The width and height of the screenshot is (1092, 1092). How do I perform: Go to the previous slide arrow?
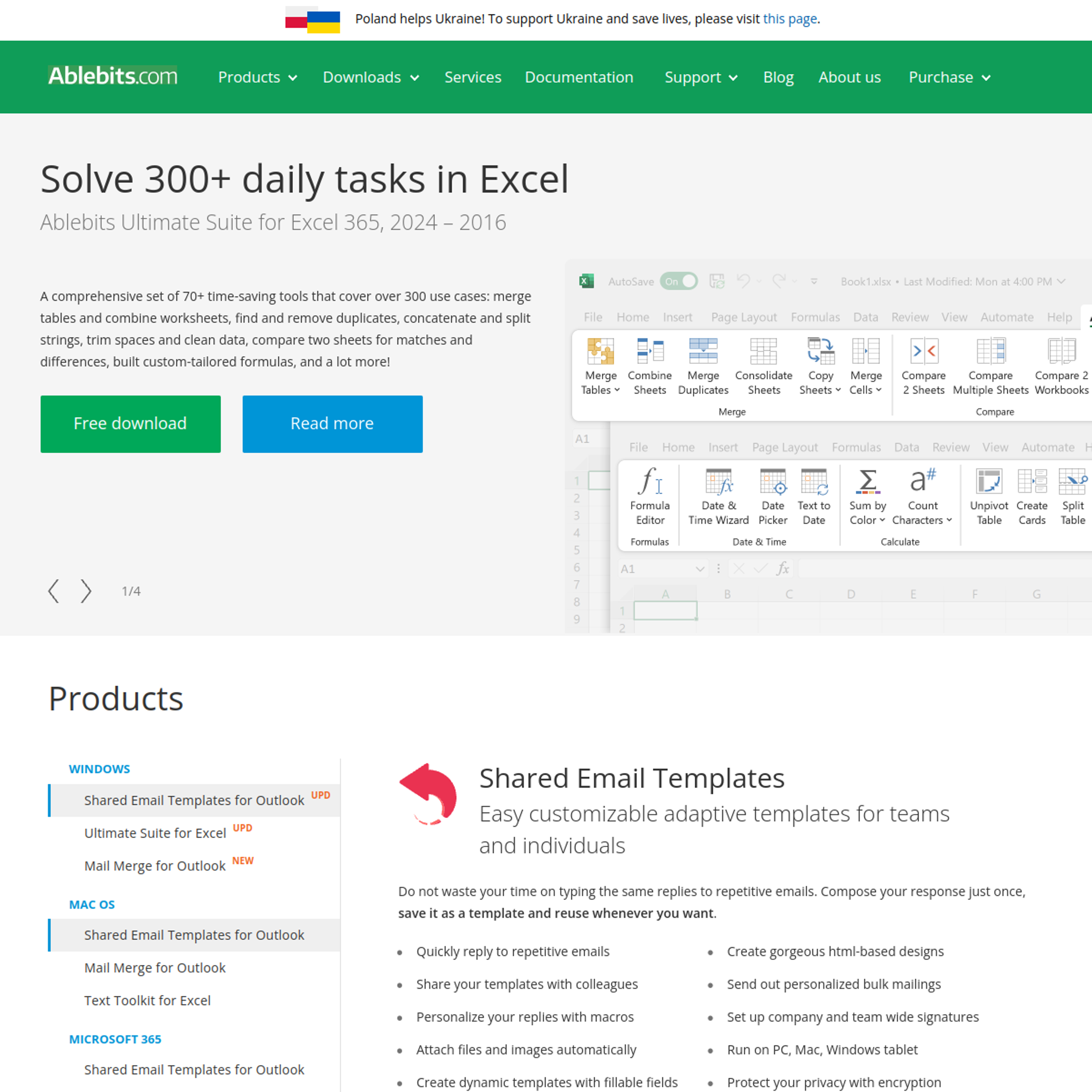(54, 591)
